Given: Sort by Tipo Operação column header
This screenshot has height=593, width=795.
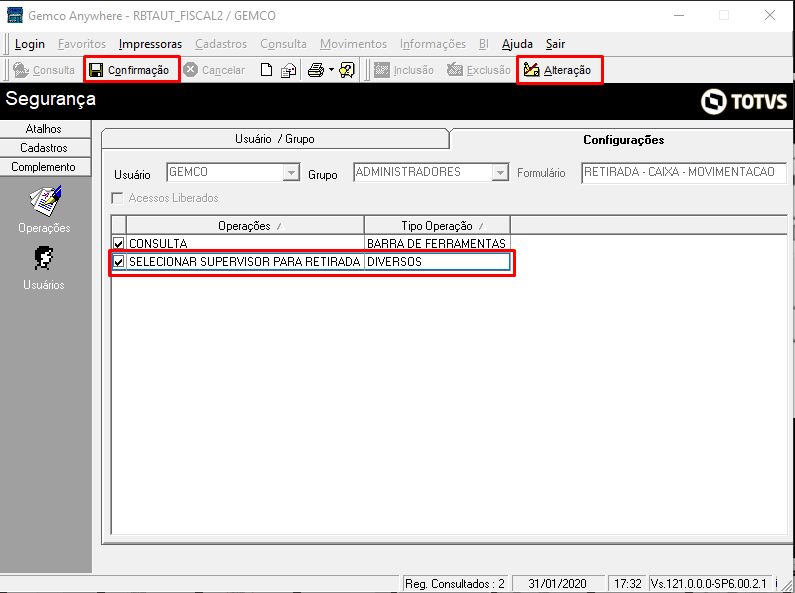Looking at the screenshot, I should point(437,226).
